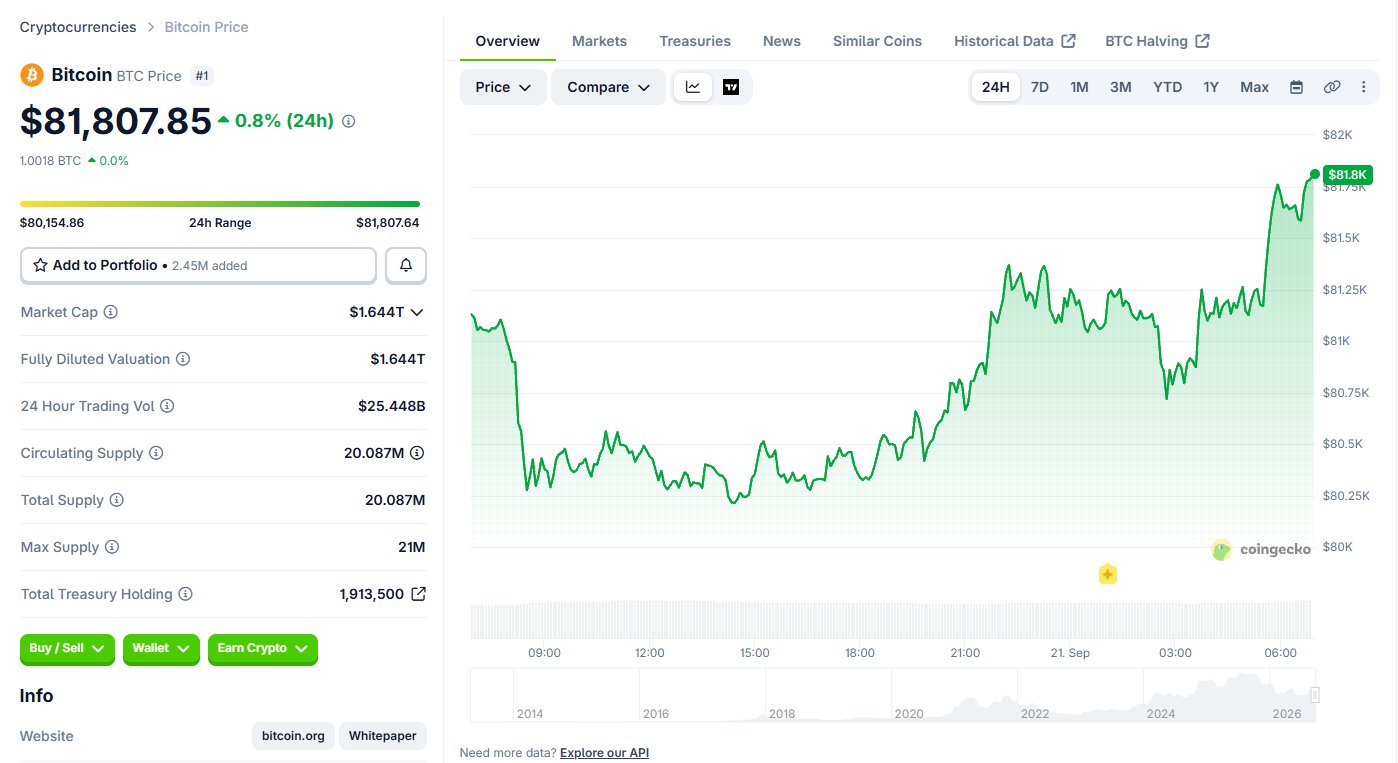Image resolution: width=1398 pixels, height=763 pixels.
Task: Expand the Buy / Sell dropdown
Action: (x=67, y=649)
